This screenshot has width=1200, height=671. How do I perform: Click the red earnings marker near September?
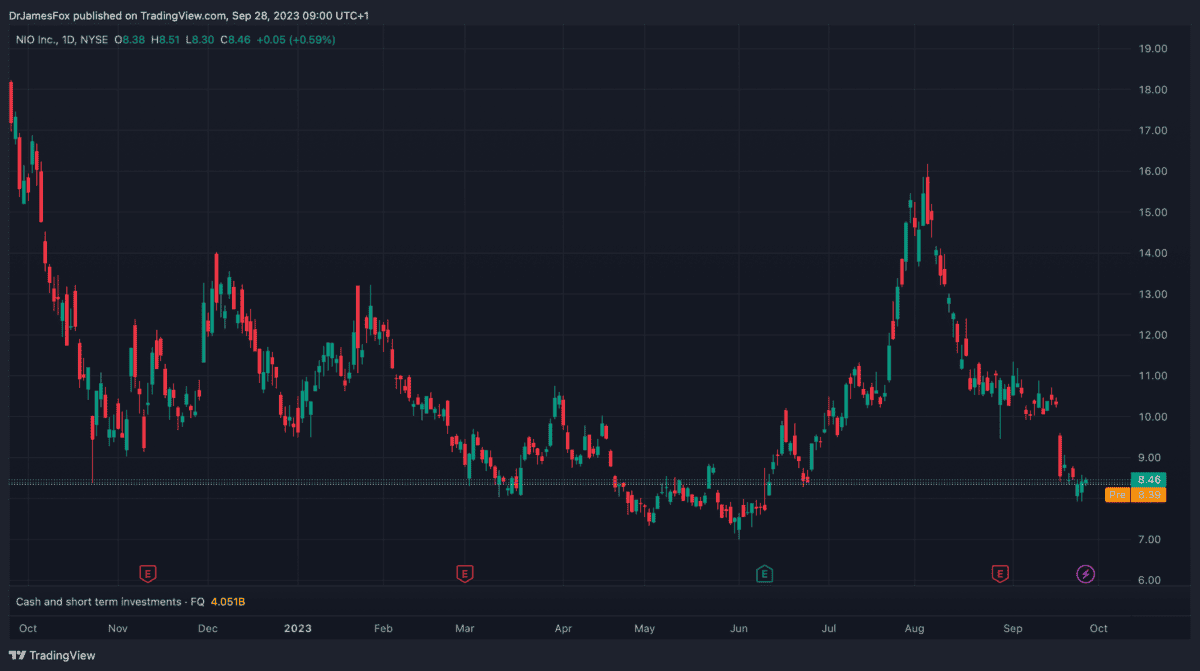pyautogui.click(x=999, y=573)
